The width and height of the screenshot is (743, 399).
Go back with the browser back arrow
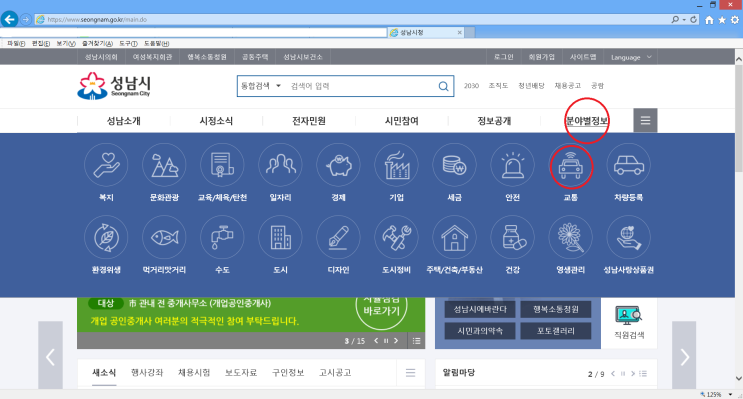[9, 19]
